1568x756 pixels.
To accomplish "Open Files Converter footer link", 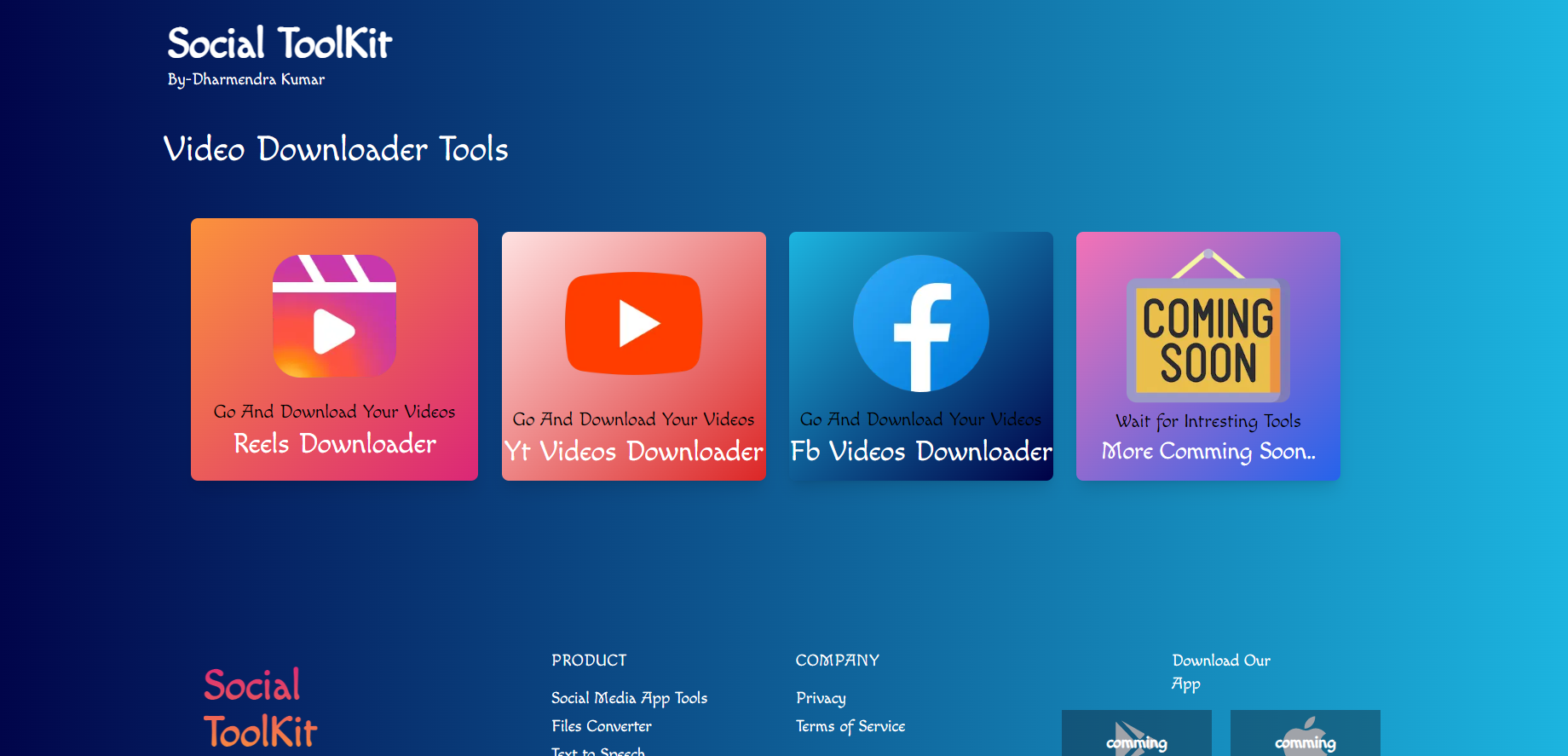I will pos(602,726).
